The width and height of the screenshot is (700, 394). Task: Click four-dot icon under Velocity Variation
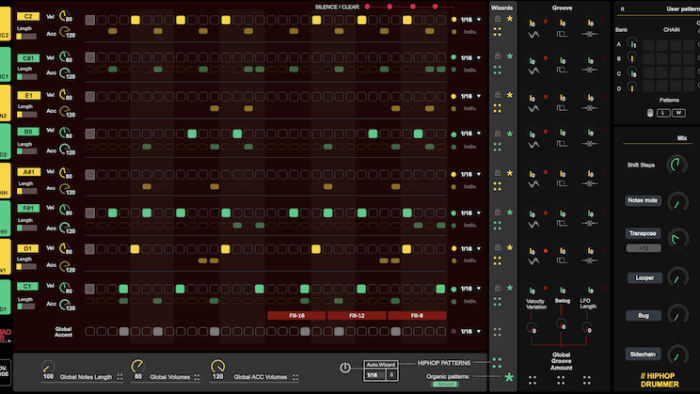[533, 380]
